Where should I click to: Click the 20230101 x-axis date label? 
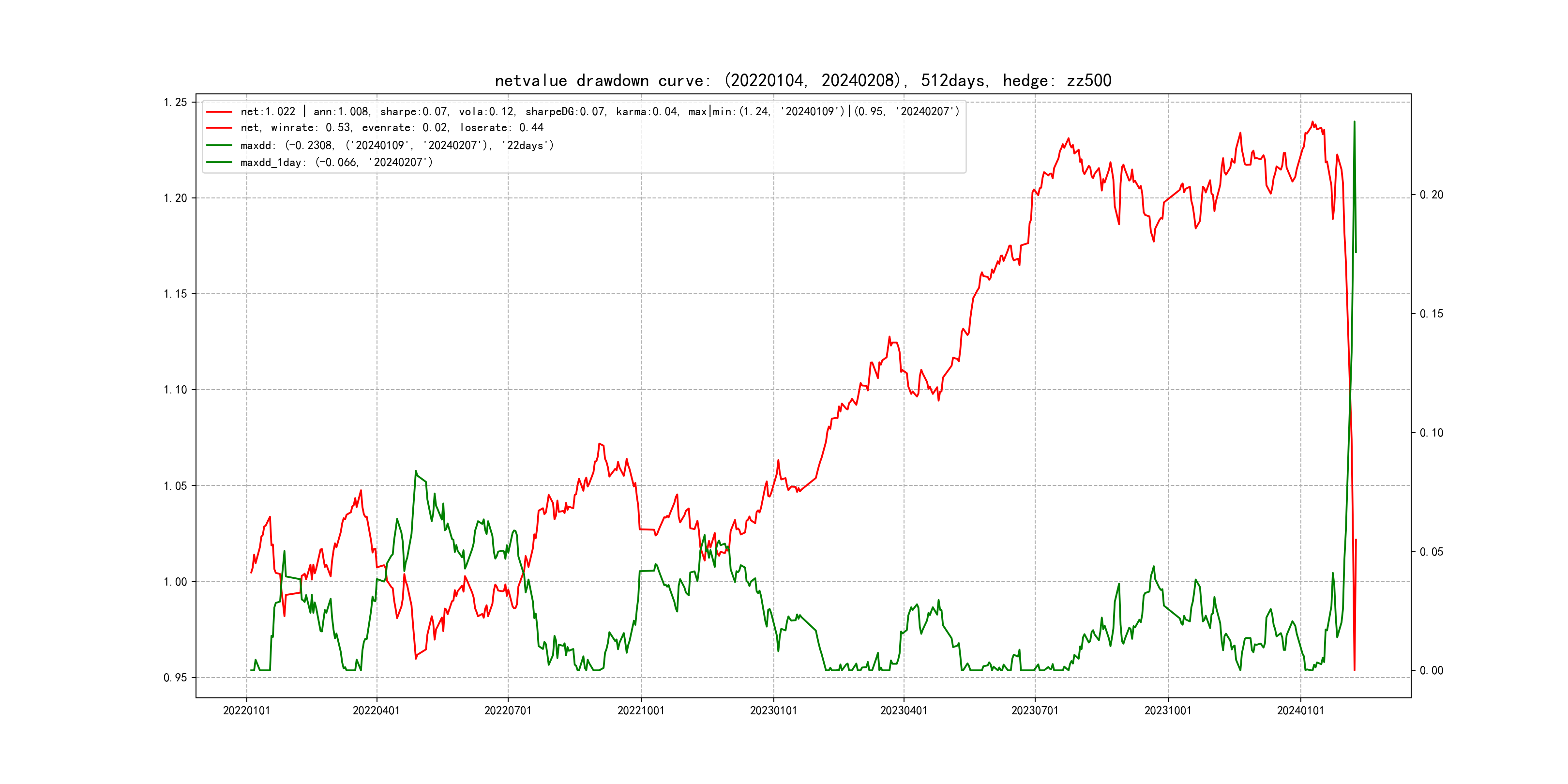tap(774, 711)
